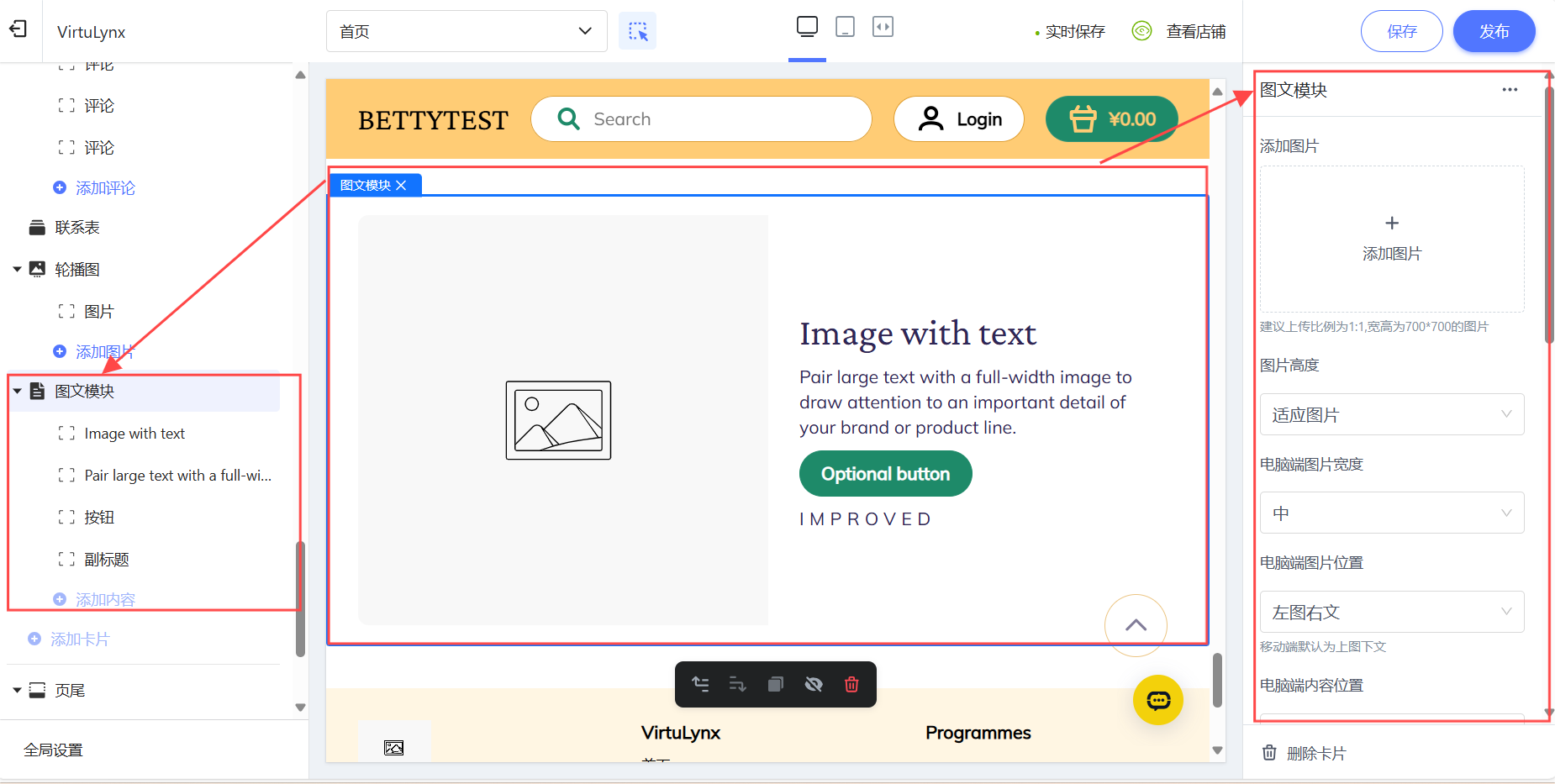The height and width of the screenshot is (784, 1555).
Task: Click the Programmes footer heading
Action: [x=978, y=733]
